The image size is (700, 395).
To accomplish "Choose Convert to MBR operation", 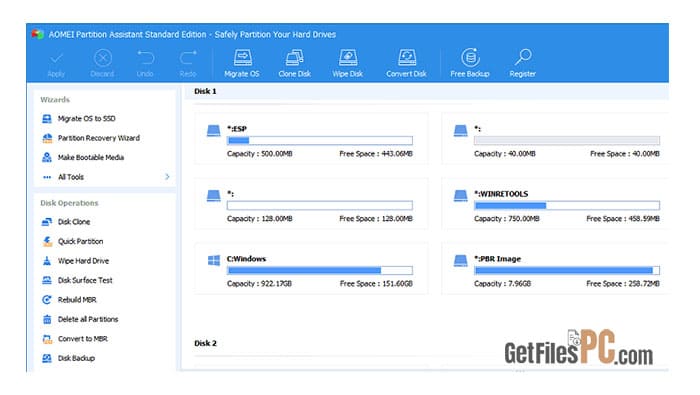I will coord(83,339).
